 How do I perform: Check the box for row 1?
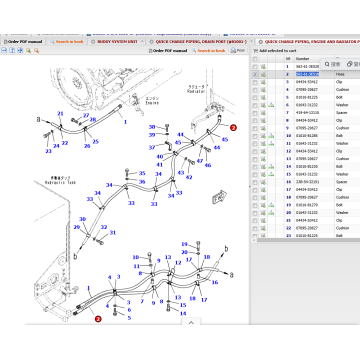pyautogui.click(x=255, y=67)
